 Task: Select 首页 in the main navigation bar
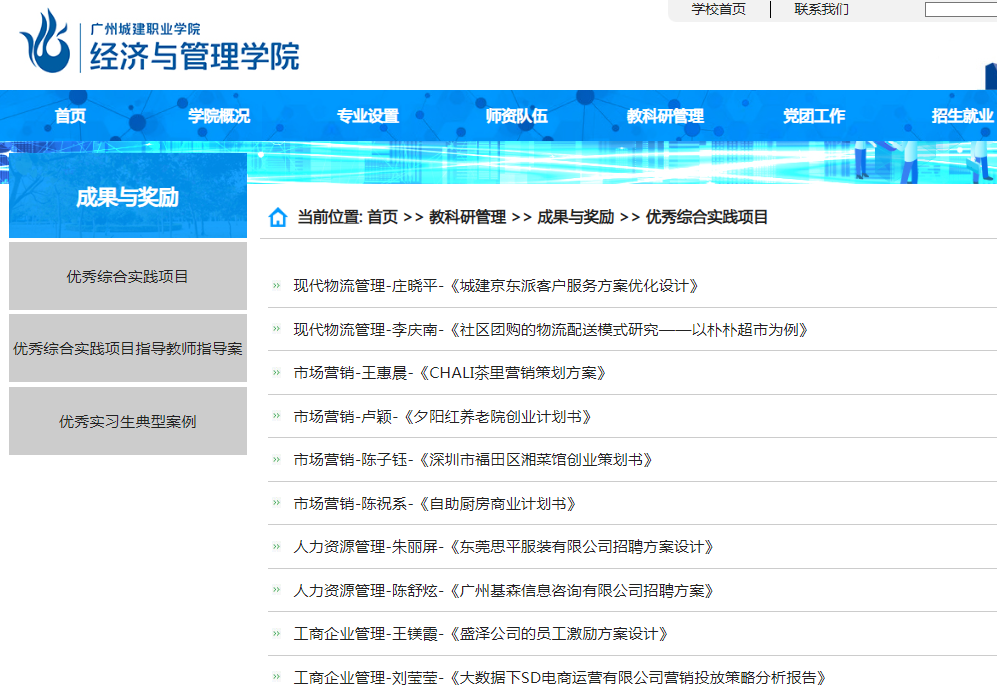70,116
